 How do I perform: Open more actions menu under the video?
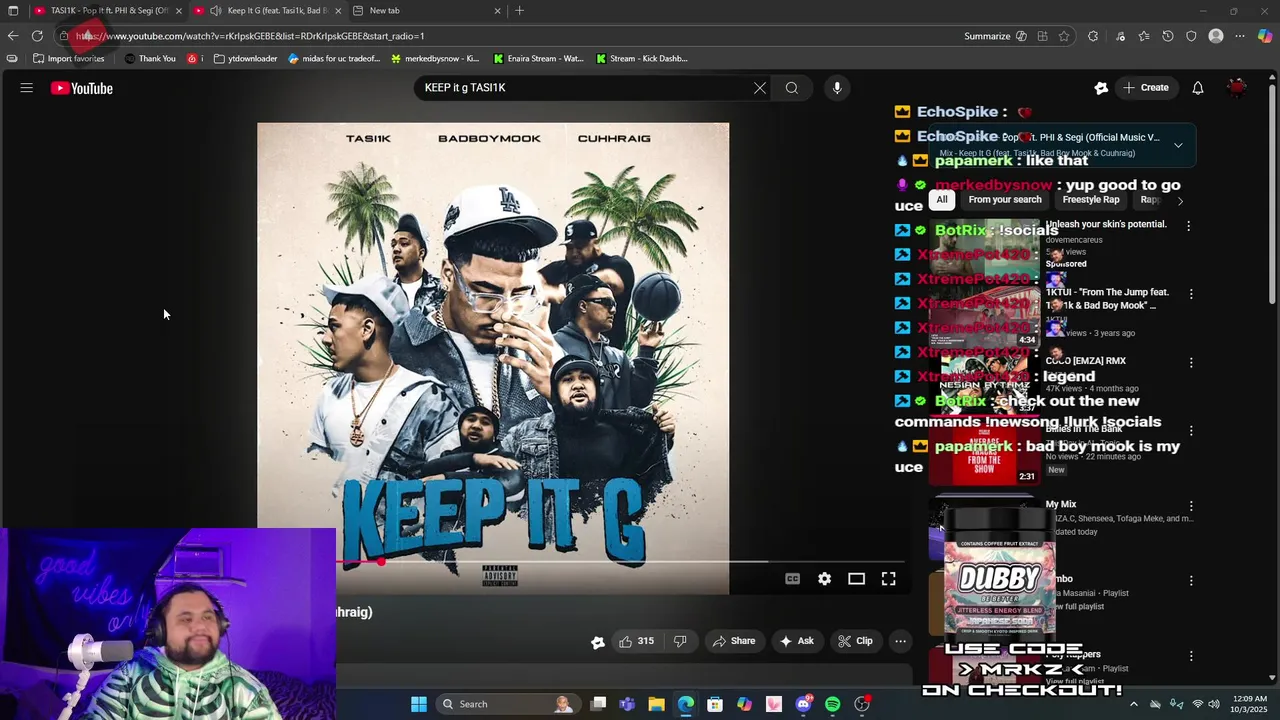[x=900, y=641]
